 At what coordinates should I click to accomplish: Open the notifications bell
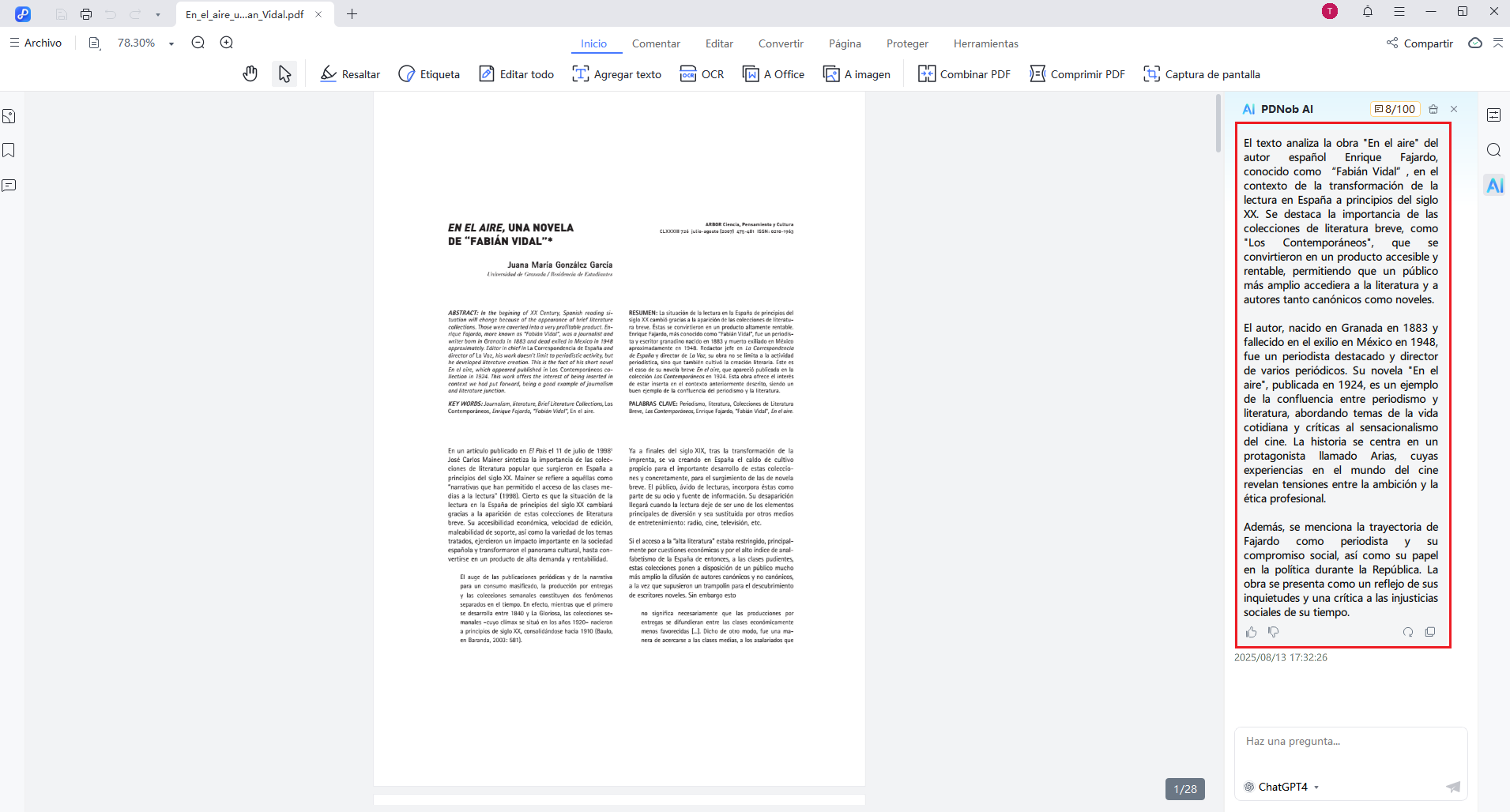(1368, 12)
